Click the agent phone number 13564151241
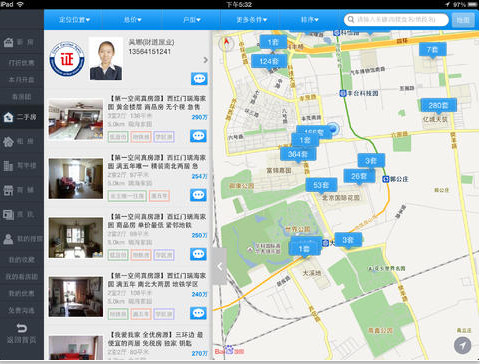480x364 pixels. (150, 52)
